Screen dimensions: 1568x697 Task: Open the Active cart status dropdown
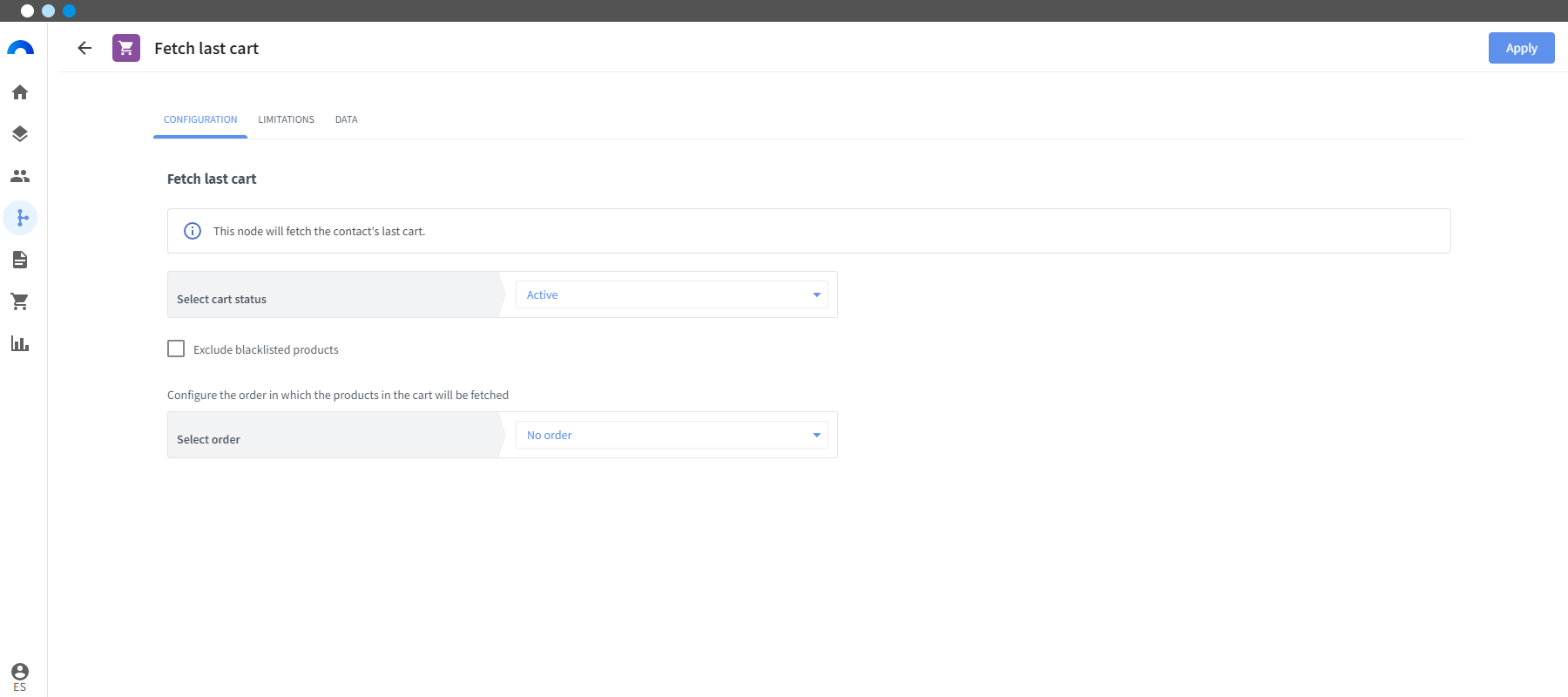pyautogui.click(x=672, y=294)
